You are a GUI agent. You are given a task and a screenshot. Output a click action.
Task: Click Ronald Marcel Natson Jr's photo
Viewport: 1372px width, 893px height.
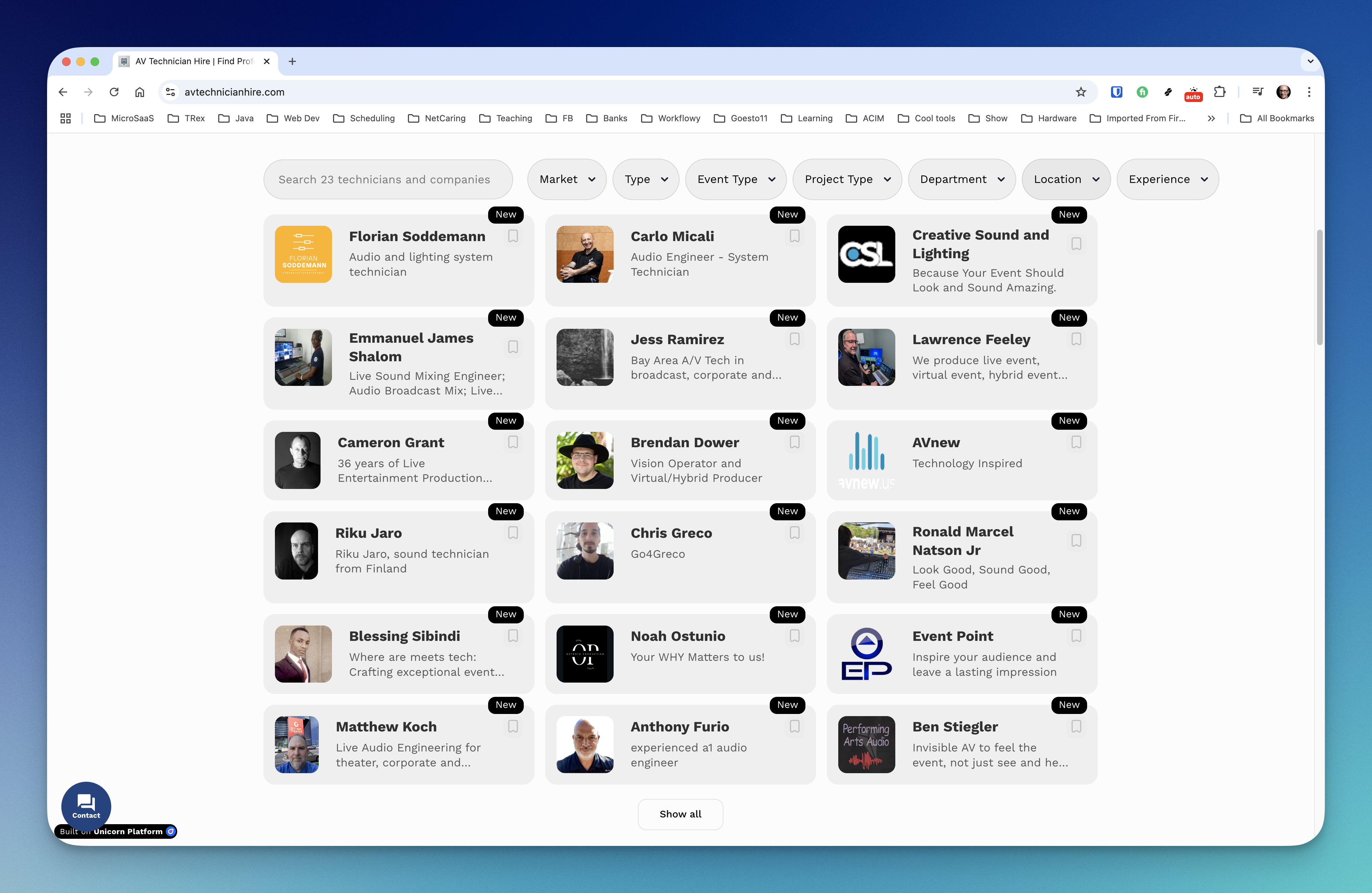(x=866, y=551)
